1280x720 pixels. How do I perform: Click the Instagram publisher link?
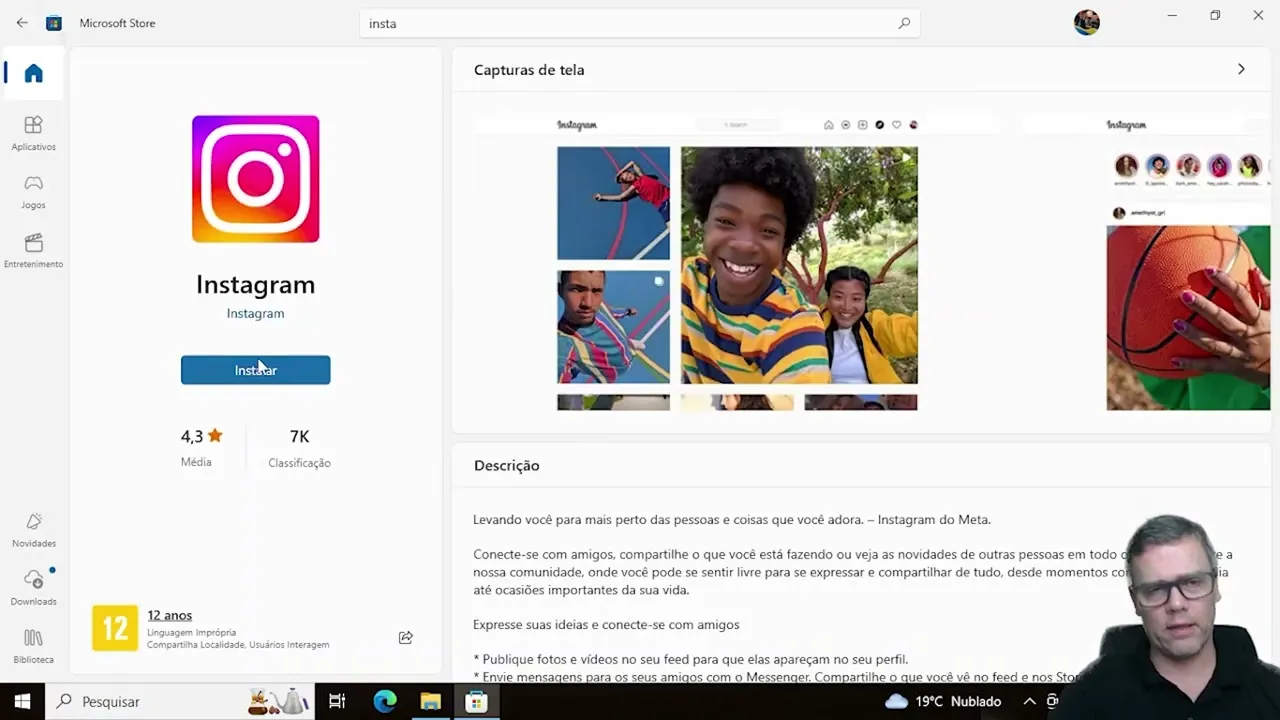255,313
